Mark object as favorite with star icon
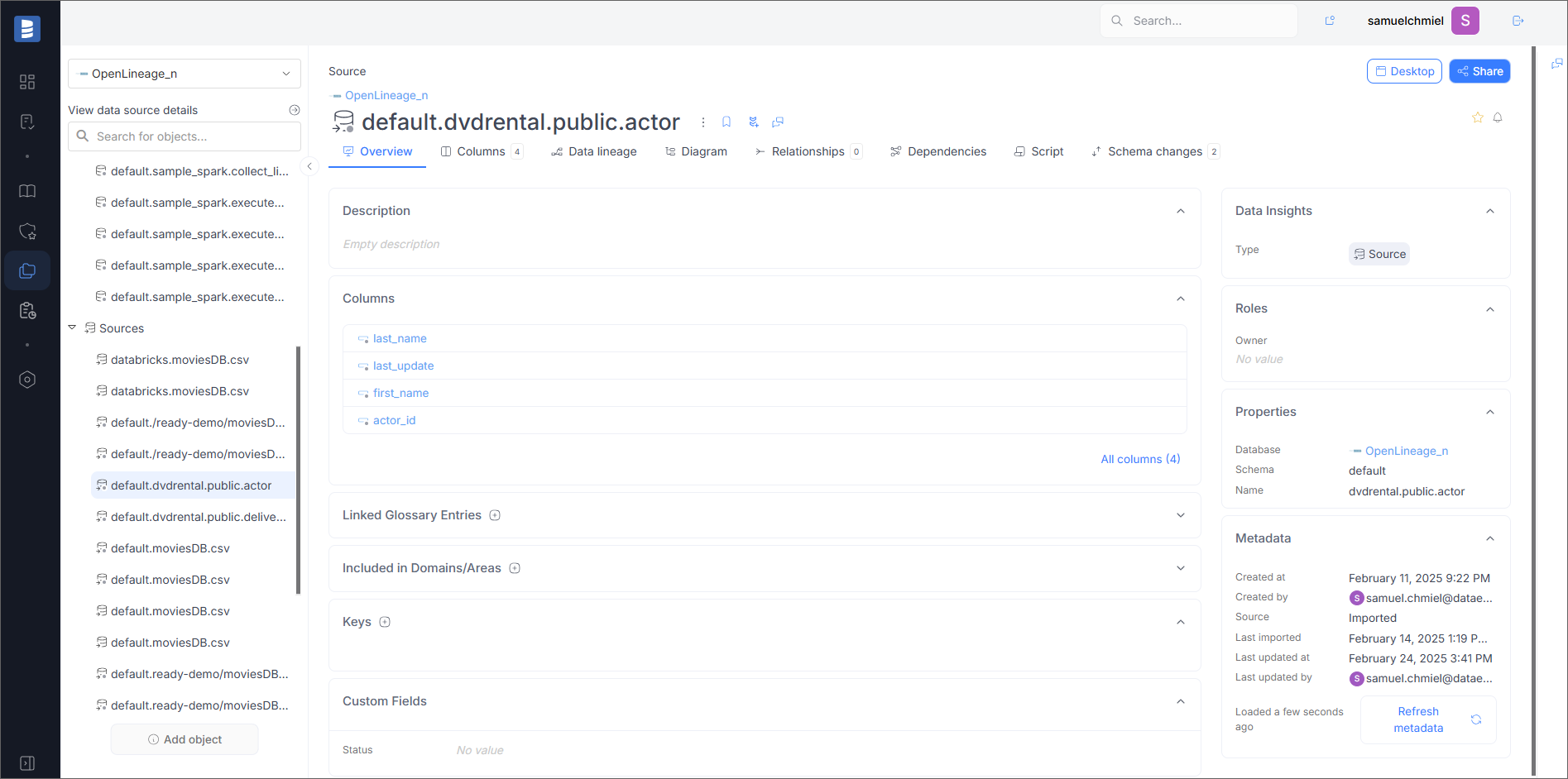Screen dimensions: 1568x779 tap(1478, 117)
